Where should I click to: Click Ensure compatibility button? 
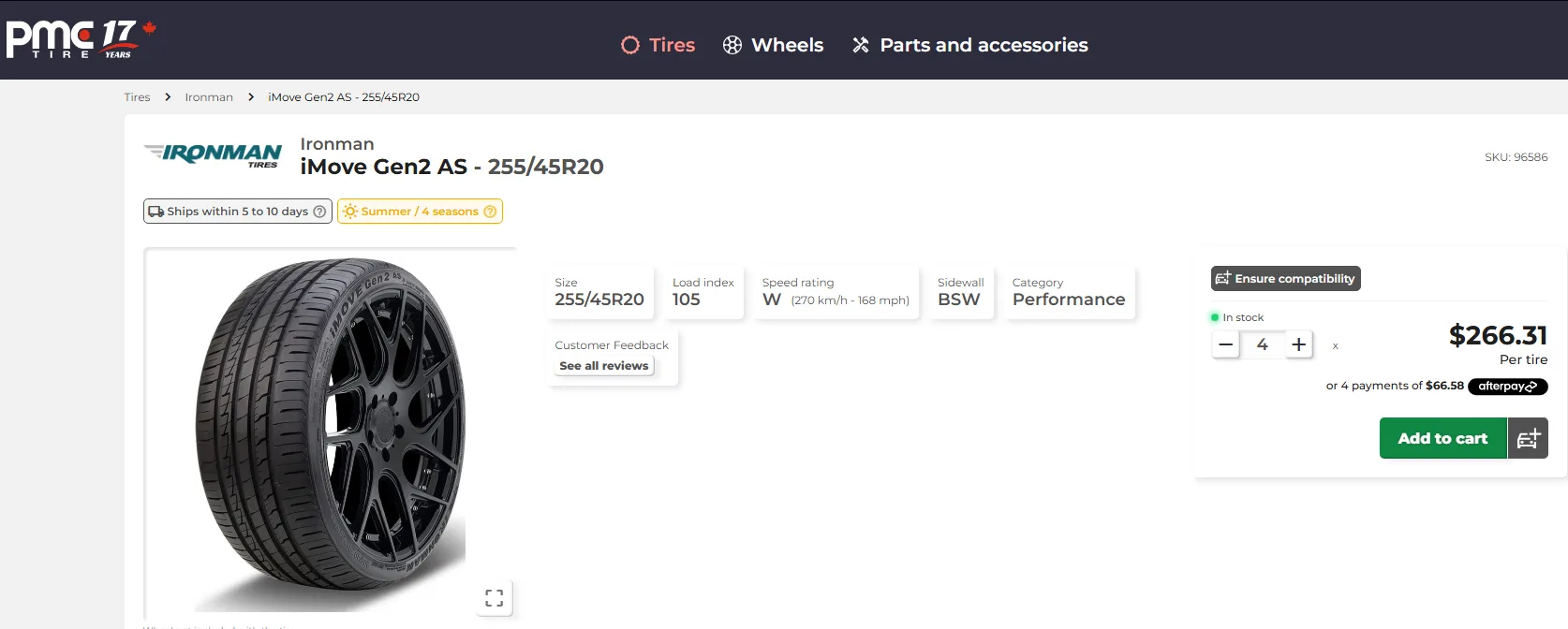[1285, 279]
